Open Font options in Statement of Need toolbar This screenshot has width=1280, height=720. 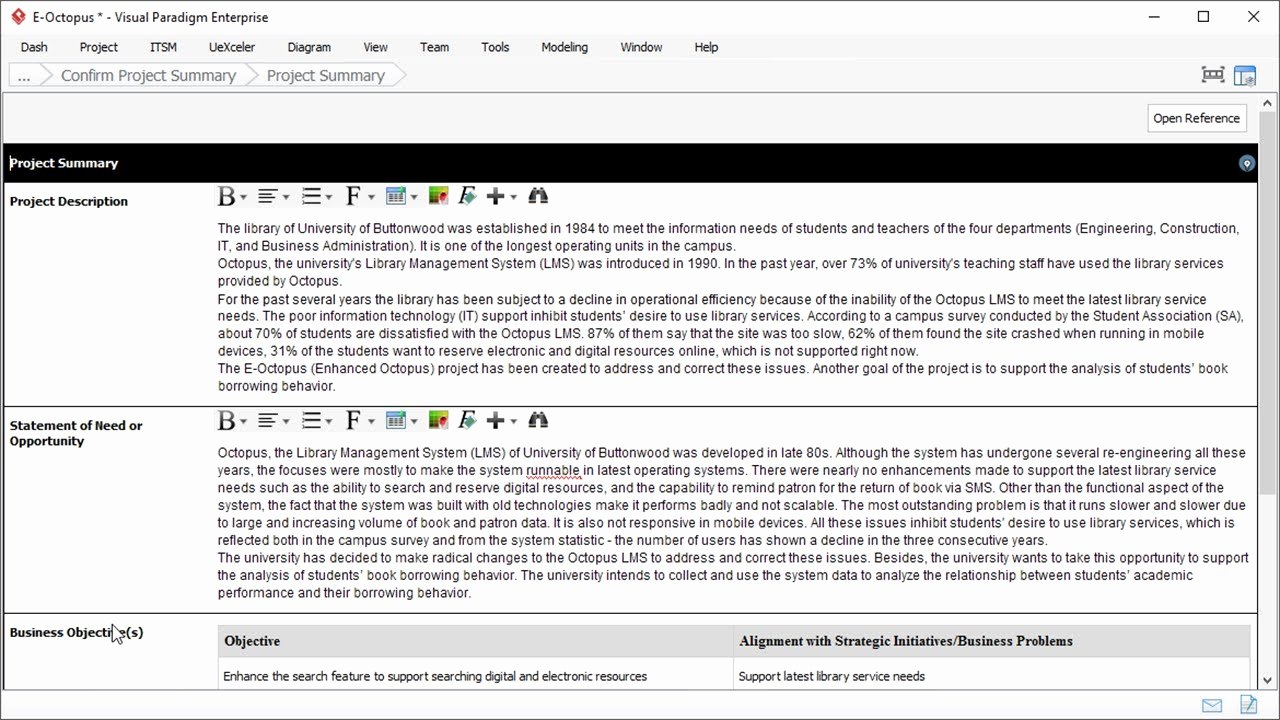coord(359,420)
